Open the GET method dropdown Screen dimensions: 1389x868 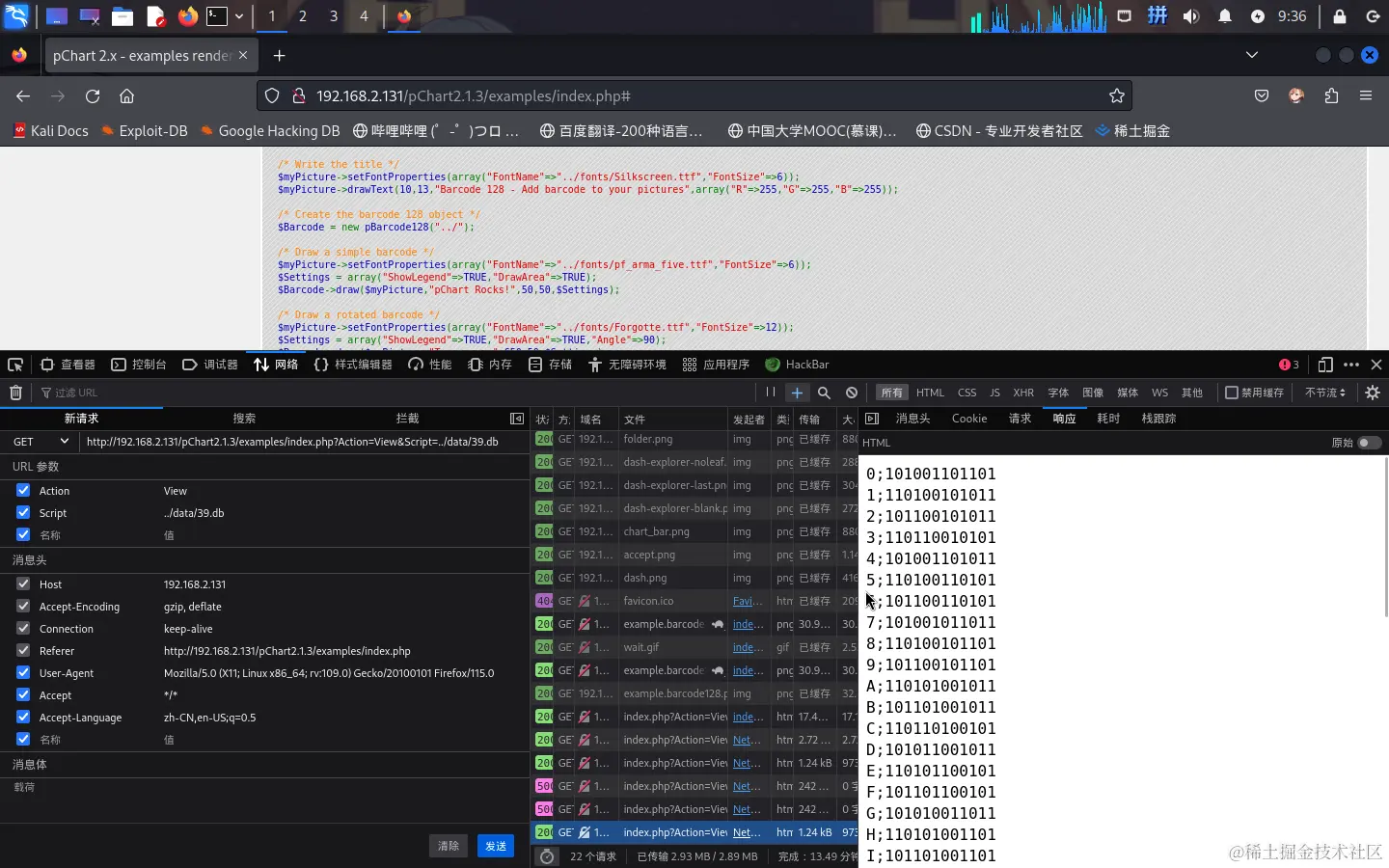(x=41, y=442)
